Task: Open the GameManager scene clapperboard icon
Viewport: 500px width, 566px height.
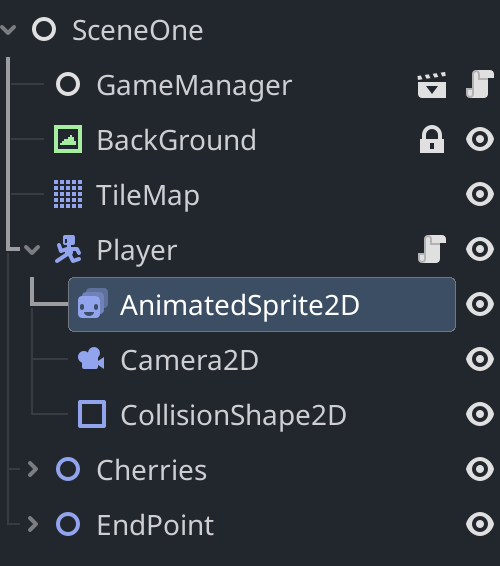Action: 432,85
